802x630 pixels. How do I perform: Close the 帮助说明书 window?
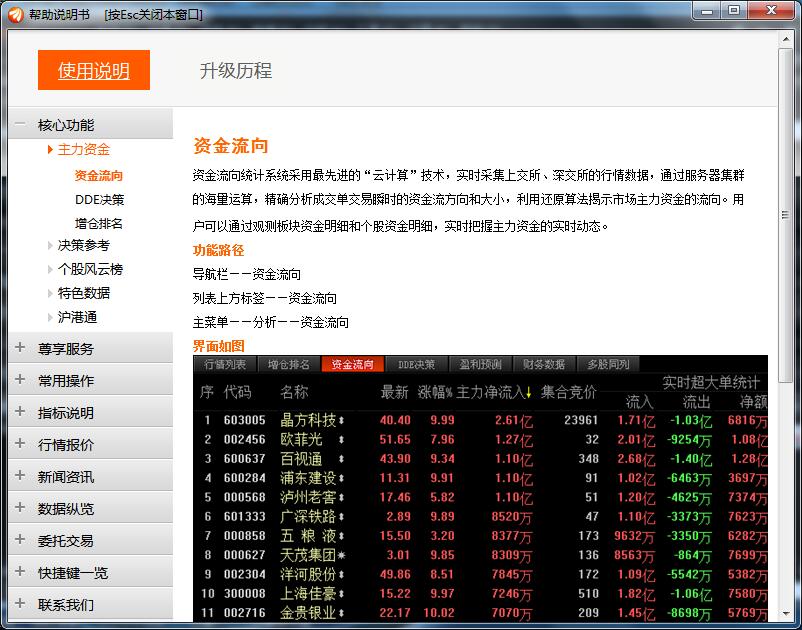(x=771, y=11)
